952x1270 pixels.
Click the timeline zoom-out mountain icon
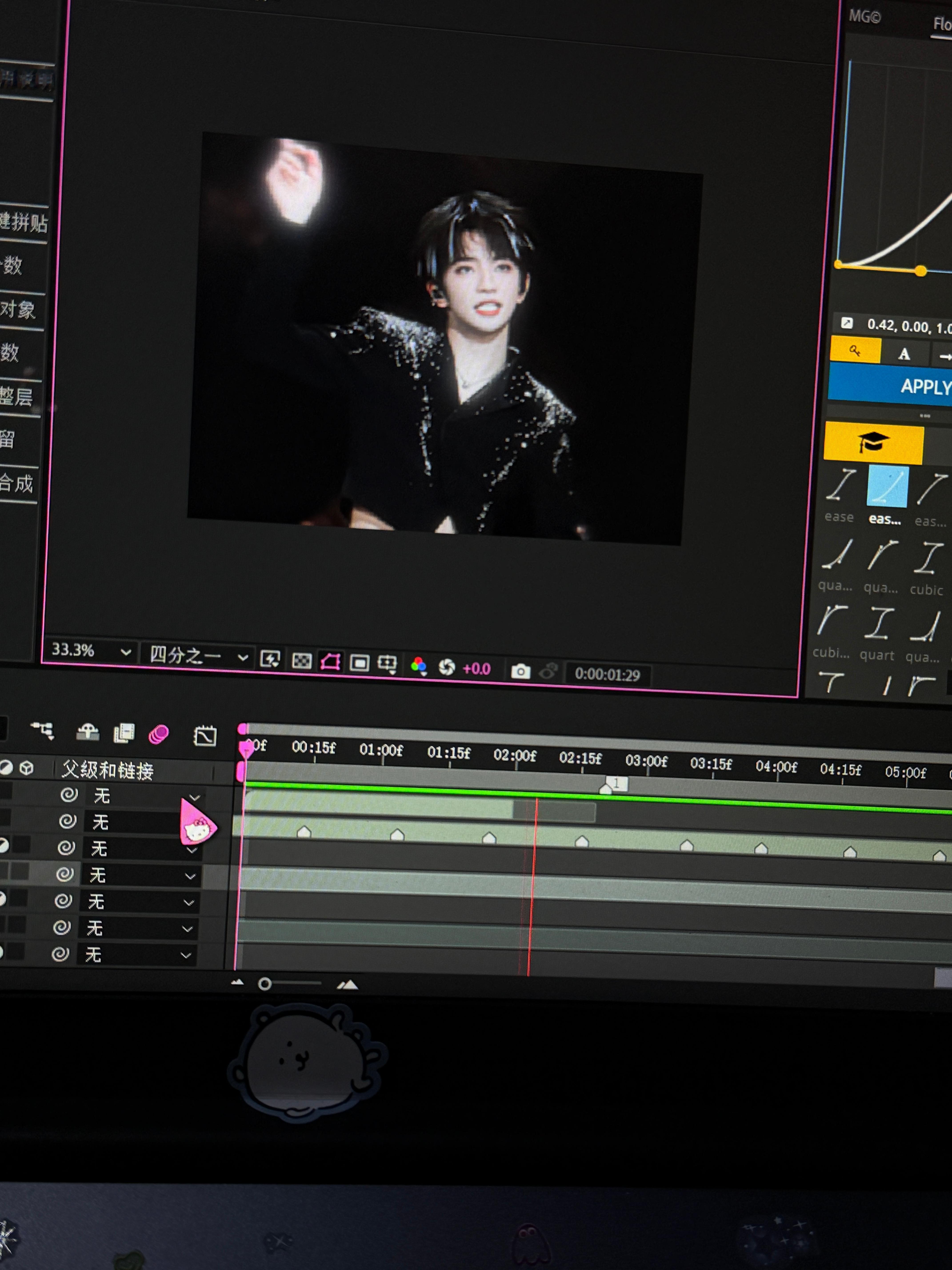(x=237, y=982)
